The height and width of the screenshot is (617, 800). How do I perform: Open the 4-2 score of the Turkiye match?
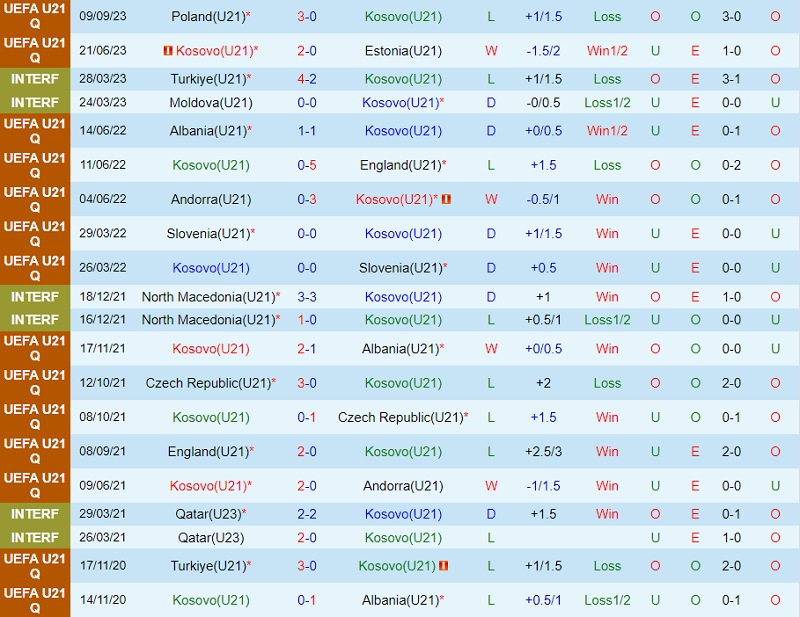pos(307,79)
